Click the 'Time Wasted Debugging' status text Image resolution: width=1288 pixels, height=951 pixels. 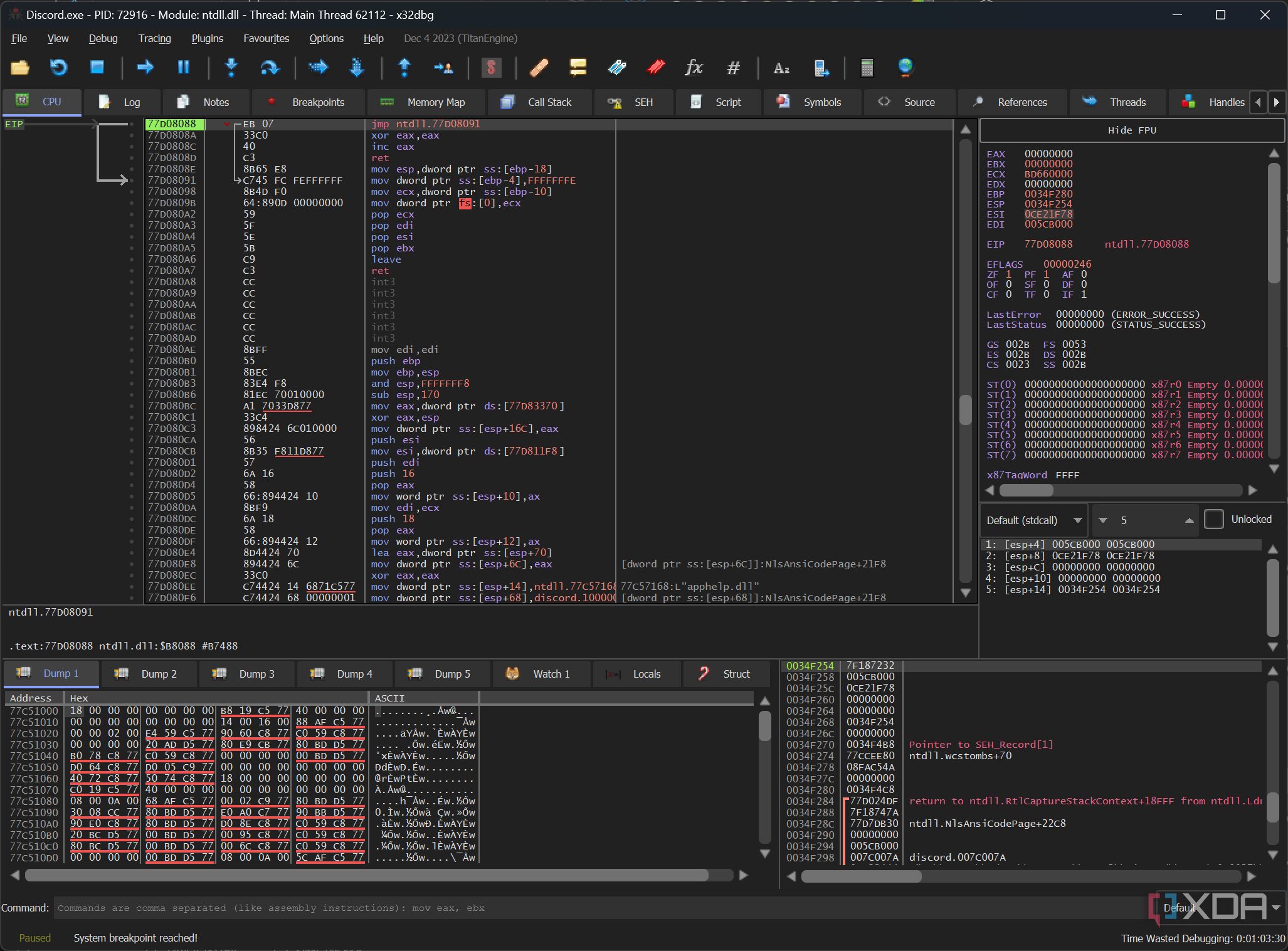point(1203,938)
